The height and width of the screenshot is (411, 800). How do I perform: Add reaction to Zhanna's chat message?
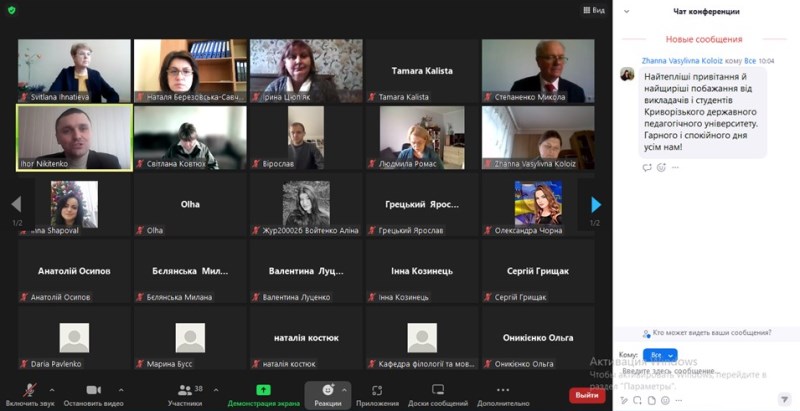(x=661, y=167)
